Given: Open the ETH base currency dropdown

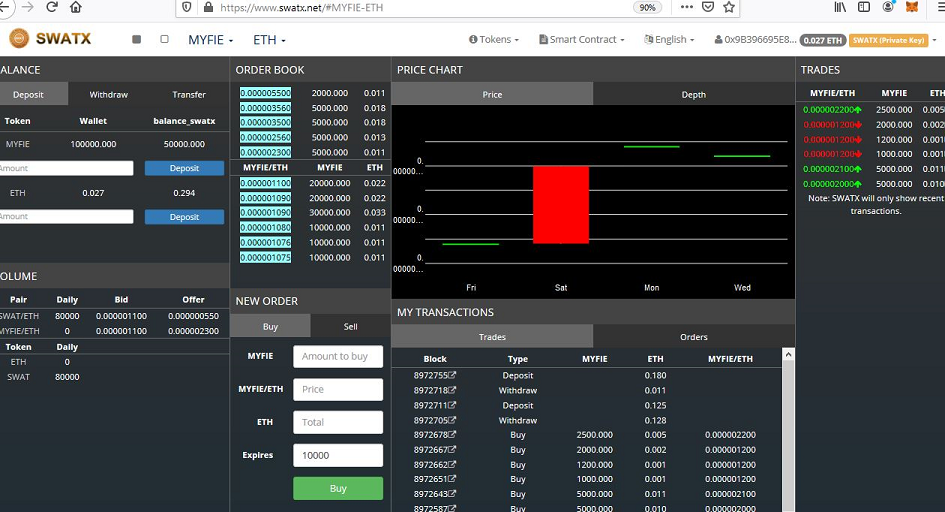Looking at the screenshot, I should [269, 40].
